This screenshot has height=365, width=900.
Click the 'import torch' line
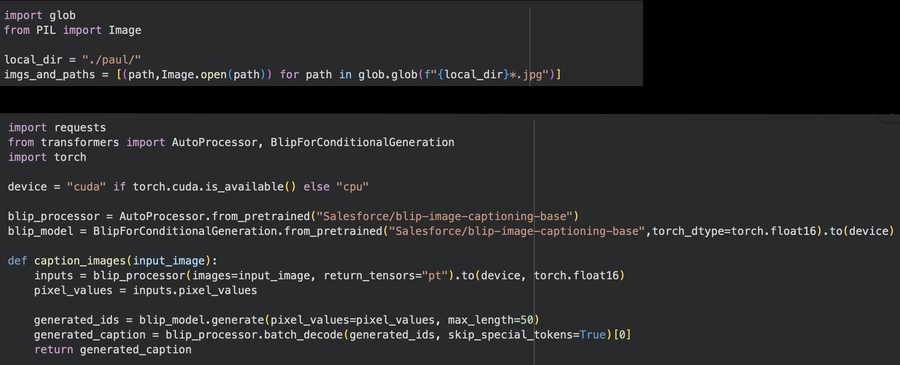(47, 157)
